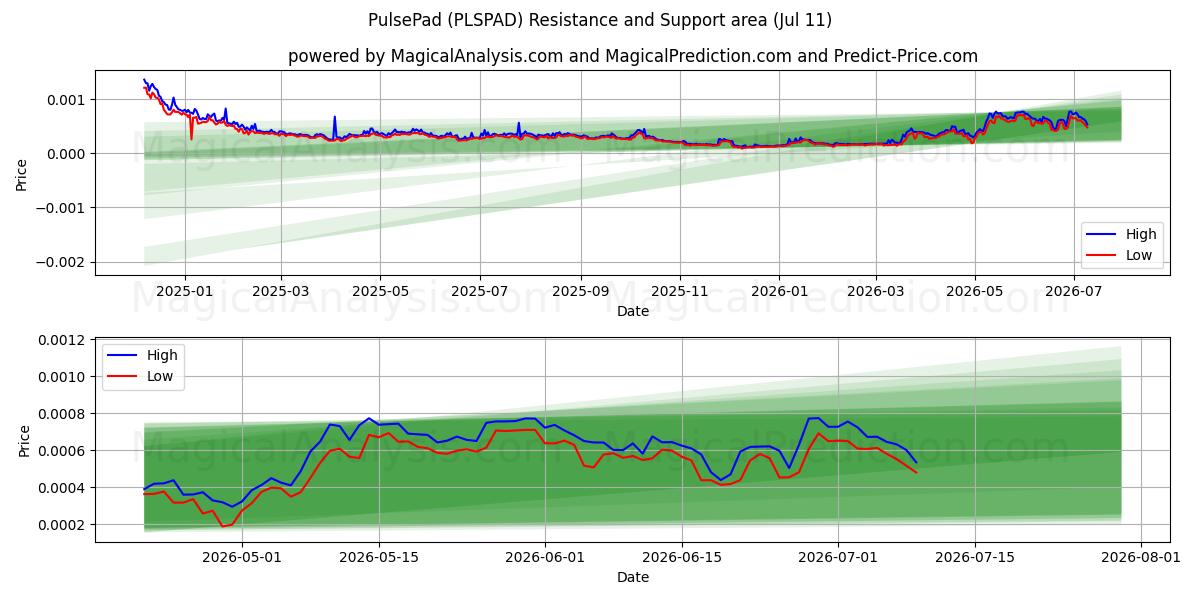Viewport: 1200px width, 600px height.
Task: Click the '2026-07-15' date tick label
Action: (976, 558)
